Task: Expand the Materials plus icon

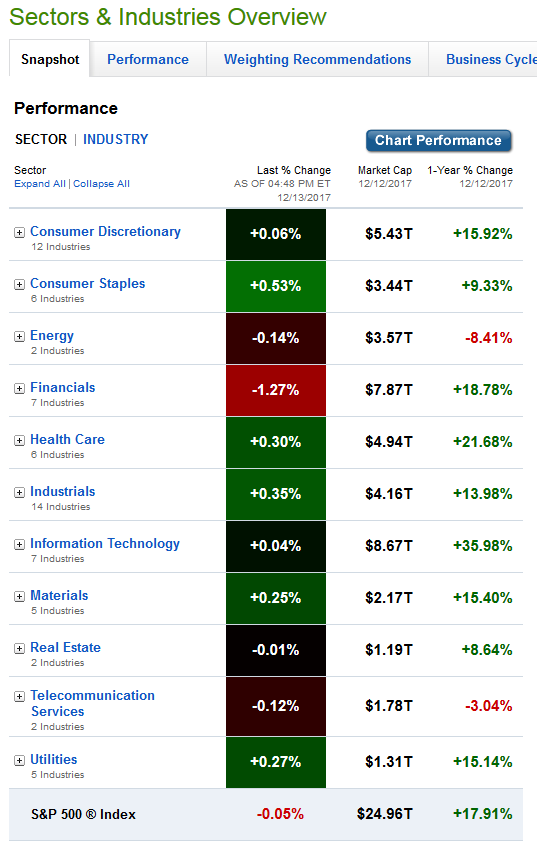Action: click(19, 596)
